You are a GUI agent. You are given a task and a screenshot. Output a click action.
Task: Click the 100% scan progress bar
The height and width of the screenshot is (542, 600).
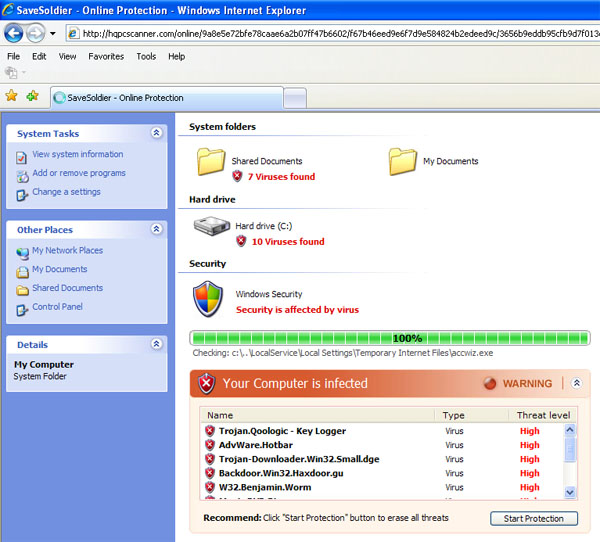click(x=390, y=338)
